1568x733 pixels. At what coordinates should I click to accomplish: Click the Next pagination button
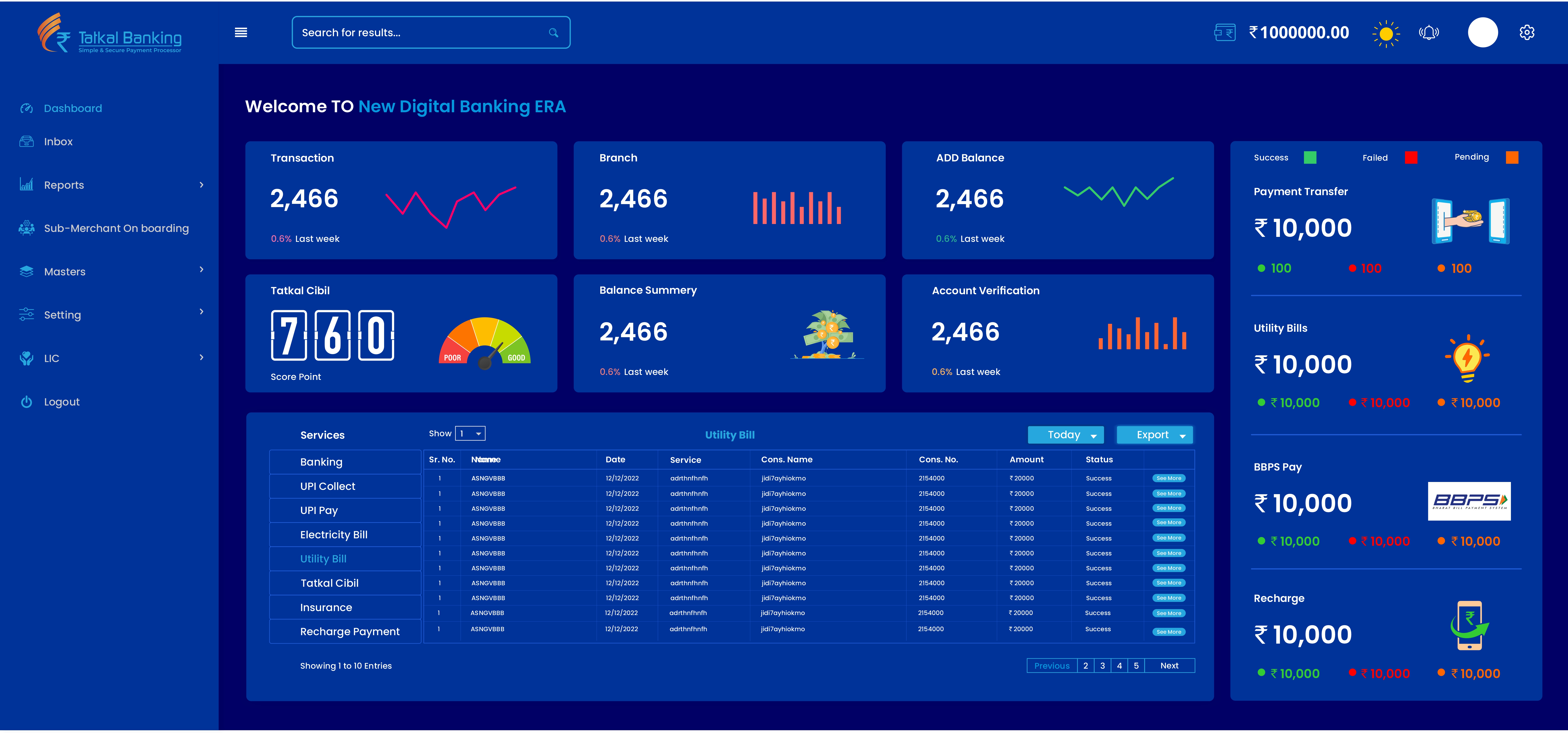coord(1169,665)
